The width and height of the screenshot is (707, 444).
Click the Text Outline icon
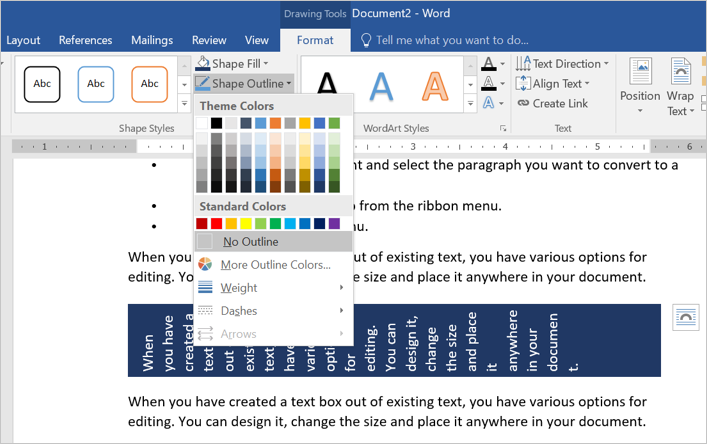[x=487, y=84]
